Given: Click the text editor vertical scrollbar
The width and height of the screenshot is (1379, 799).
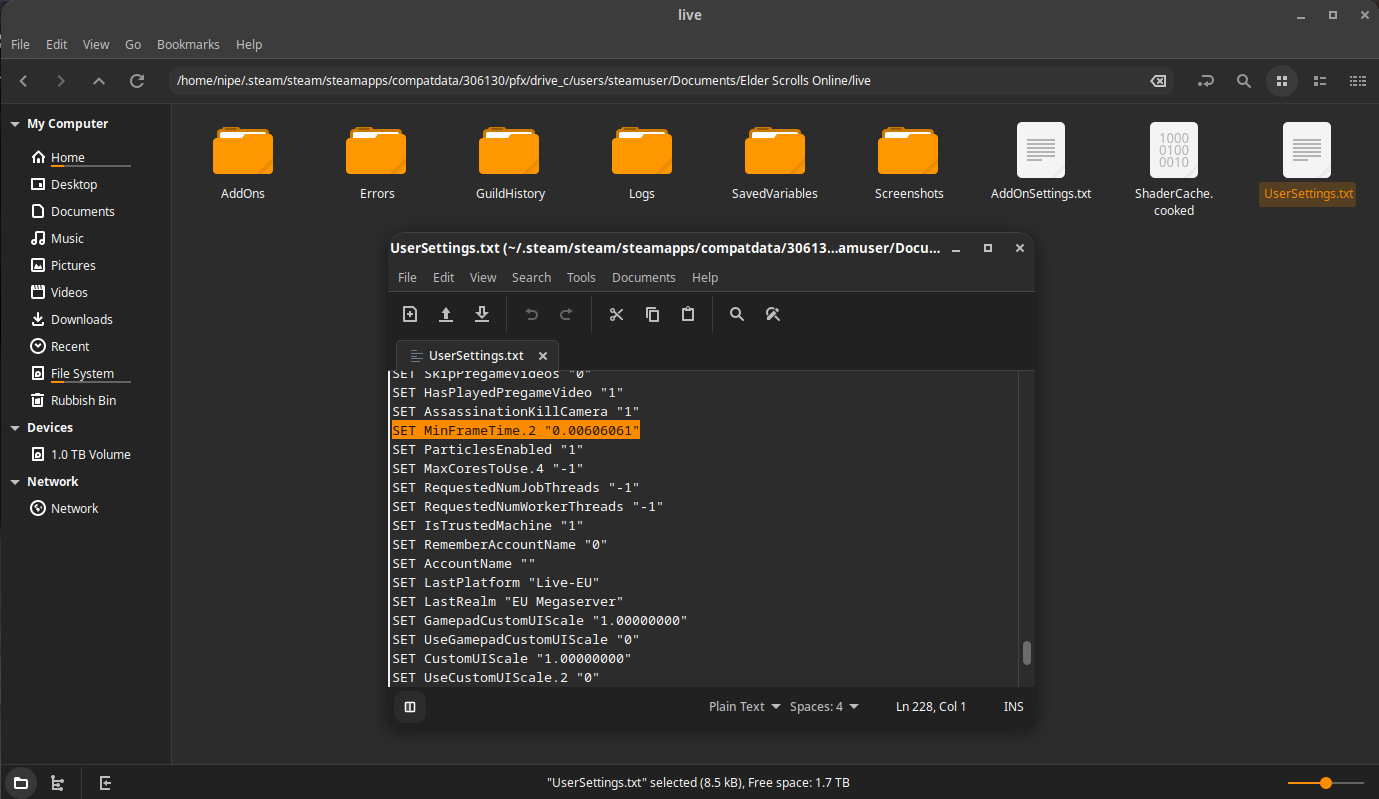Looking at the screenshot, I should pos(1026,653).
